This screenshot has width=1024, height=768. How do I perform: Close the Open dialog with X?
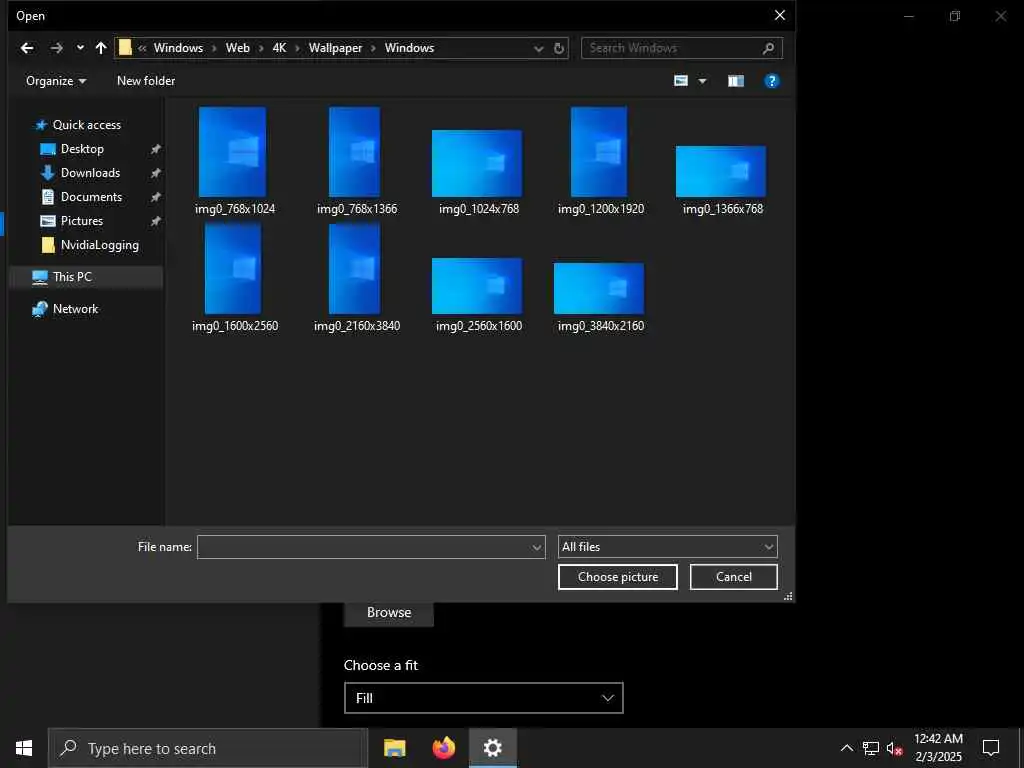780,15
